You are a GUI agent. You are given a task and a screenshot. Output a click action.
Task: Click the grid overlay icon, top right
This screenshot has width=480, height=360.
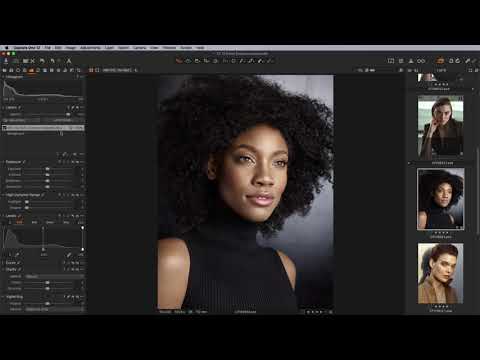tap(401, 61)
